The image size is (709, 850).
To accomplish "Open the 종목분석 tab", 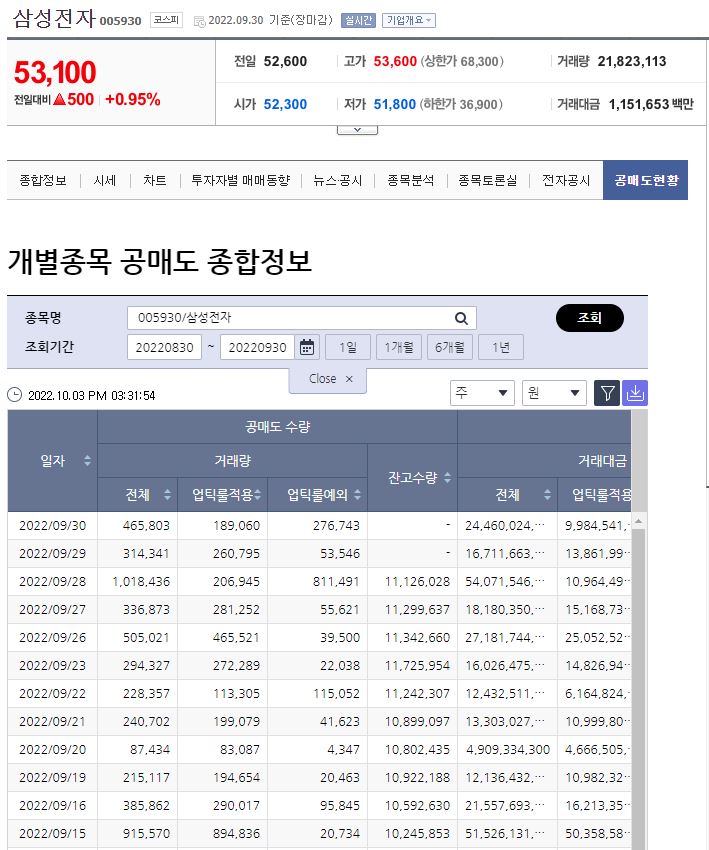I will pos(410,181).
